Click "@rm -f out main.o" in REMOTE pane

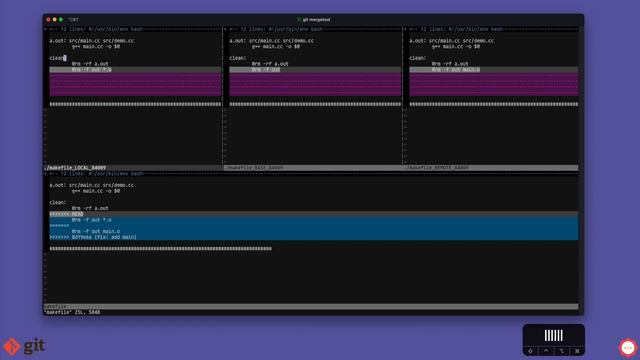click(456, 70)
